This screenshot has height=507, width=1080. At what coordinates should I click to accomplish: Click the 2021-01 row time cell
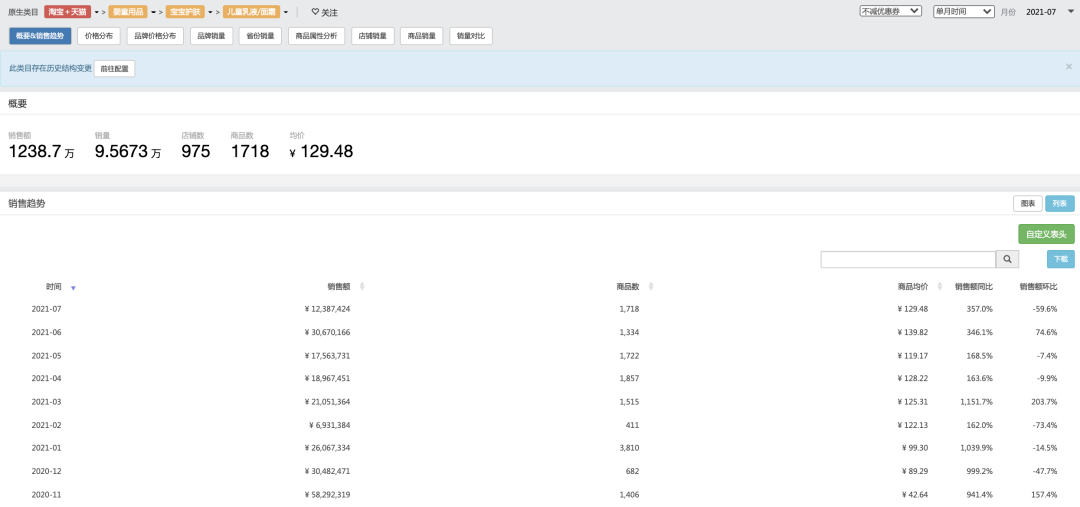[47, 448]
